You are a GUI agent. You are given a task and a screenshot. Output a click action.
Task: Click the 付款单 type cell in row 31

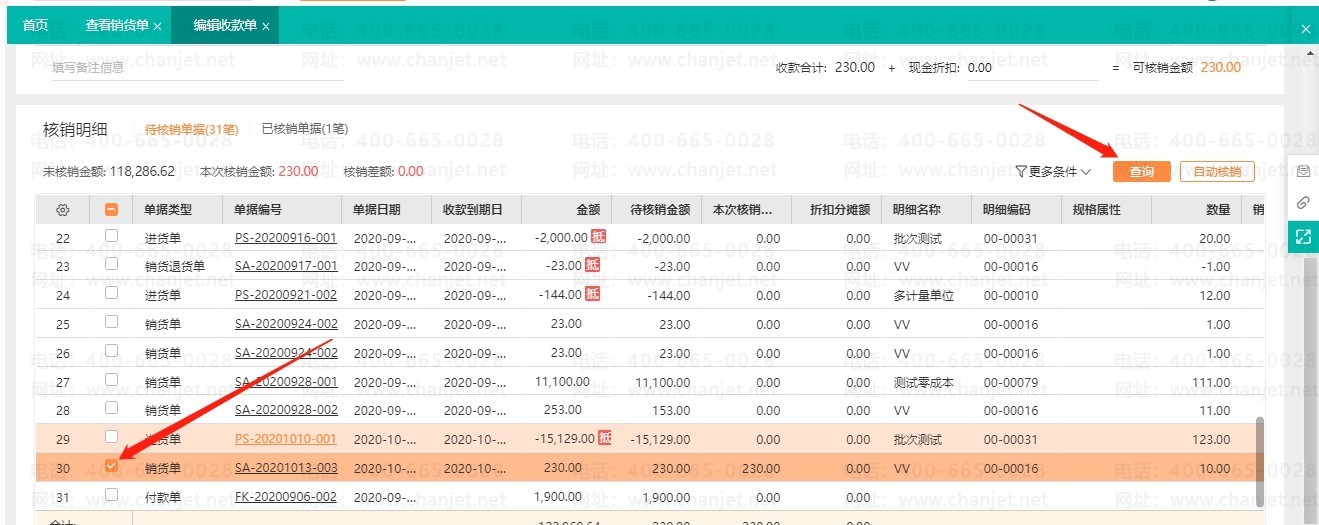[x=162, y=497]
